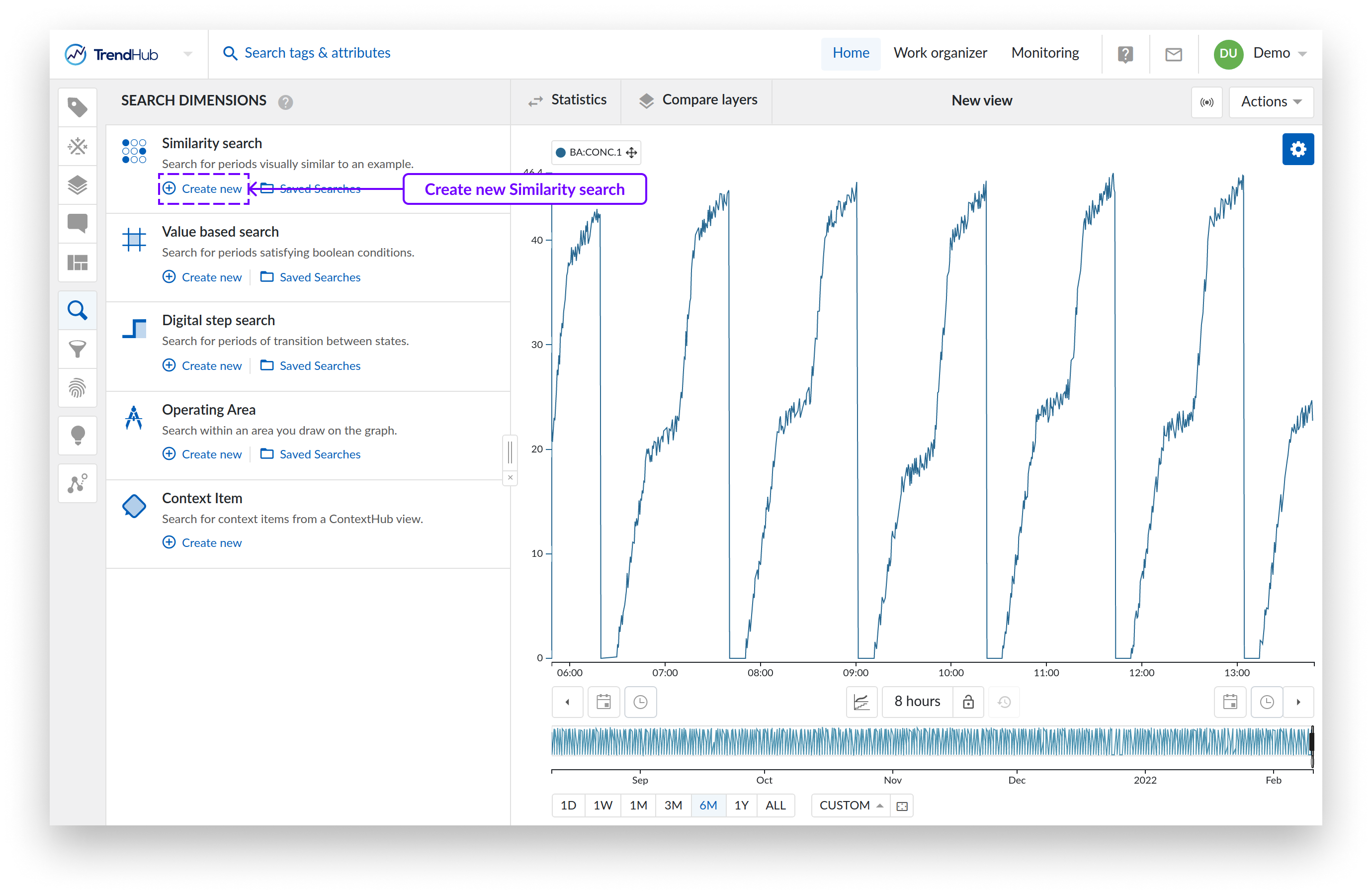Open the filter funnel icon in sidebar

(77, 349)
